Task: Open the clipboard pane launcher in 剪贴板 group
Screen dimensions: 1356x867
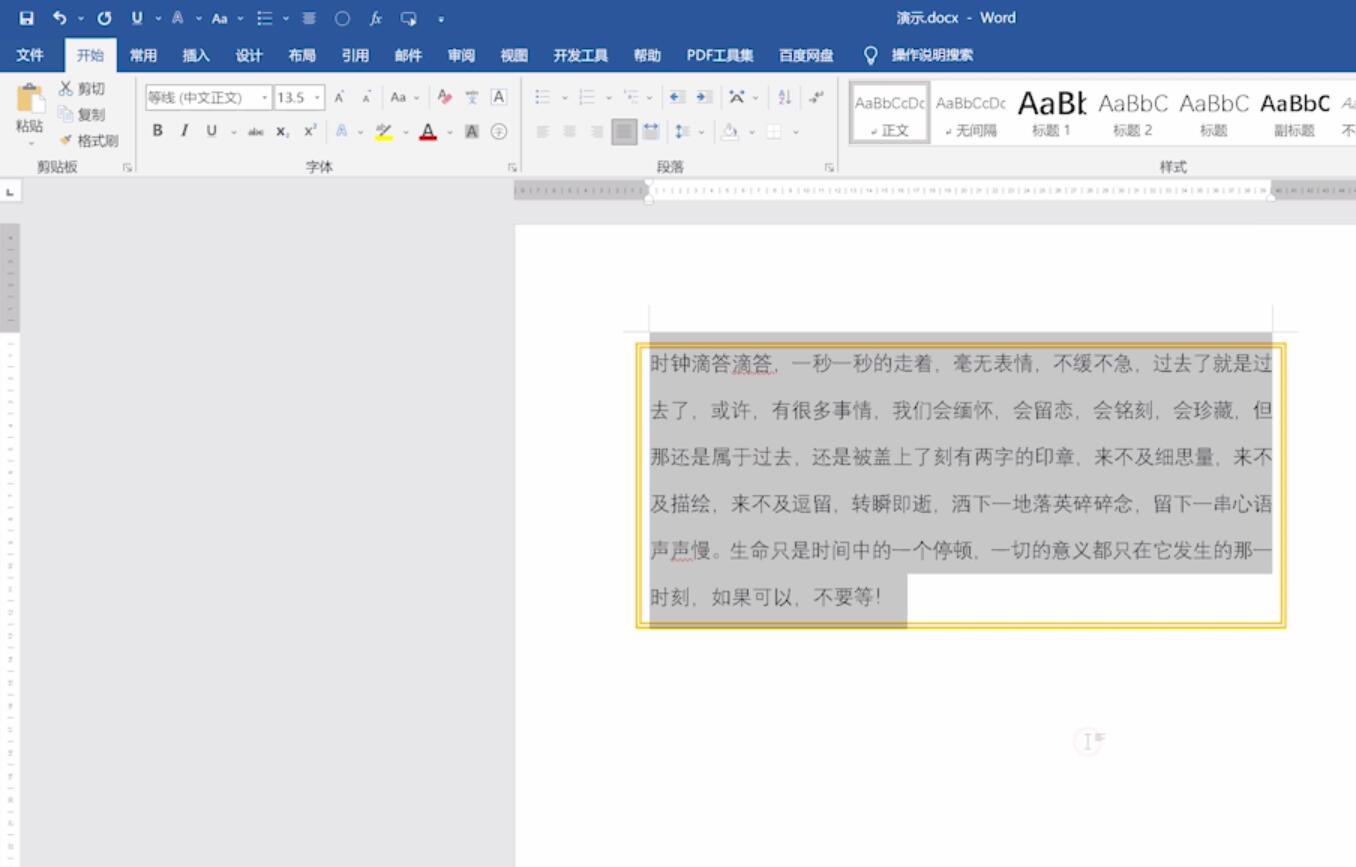Action: tap(127, 168)
